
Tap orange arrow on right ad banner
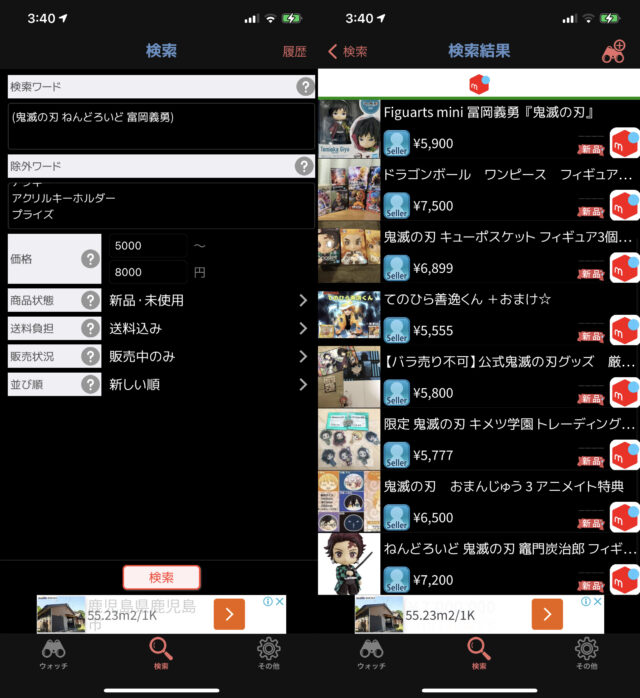click(x=547, y=614)
